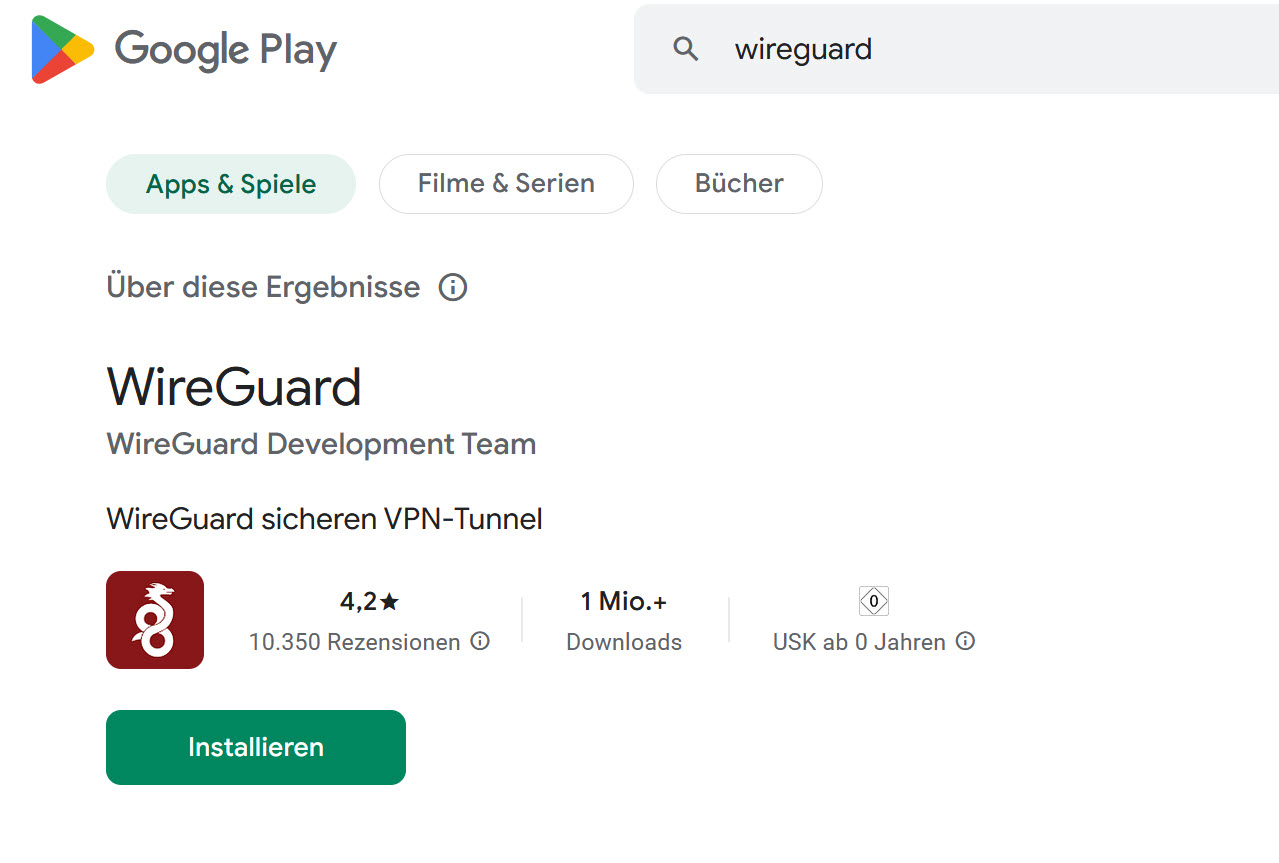Click the USK 0 diamond rating badge
Screen dimensions: 1279x863
(874, 601)
